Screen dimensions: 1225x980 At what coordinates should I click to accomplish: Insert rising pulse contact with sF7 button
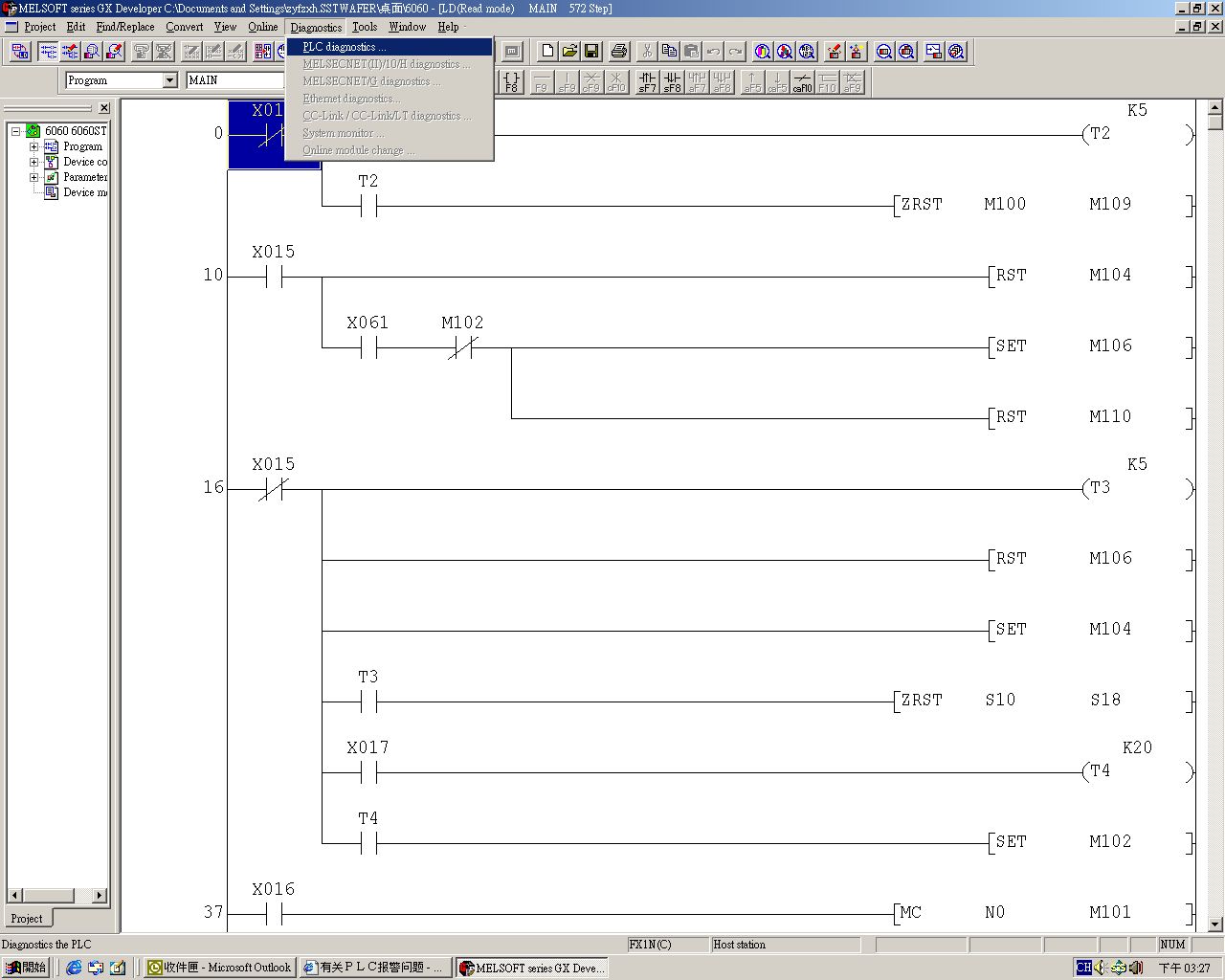click(648, 82)
